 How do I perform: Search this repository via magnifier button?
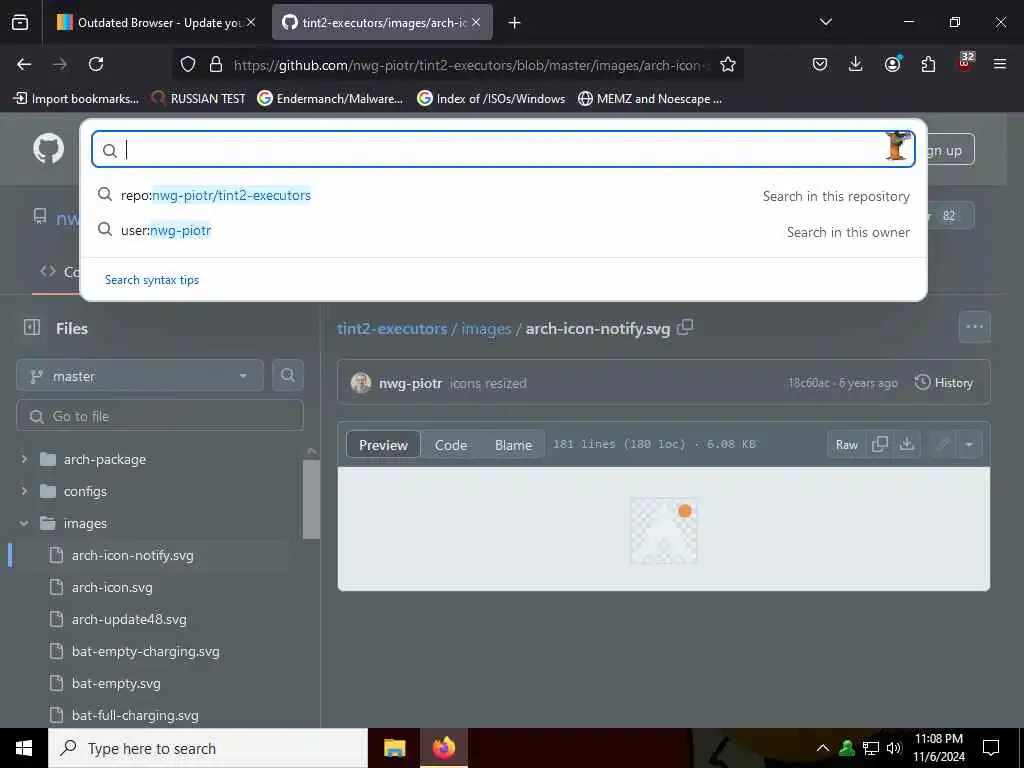287,376
